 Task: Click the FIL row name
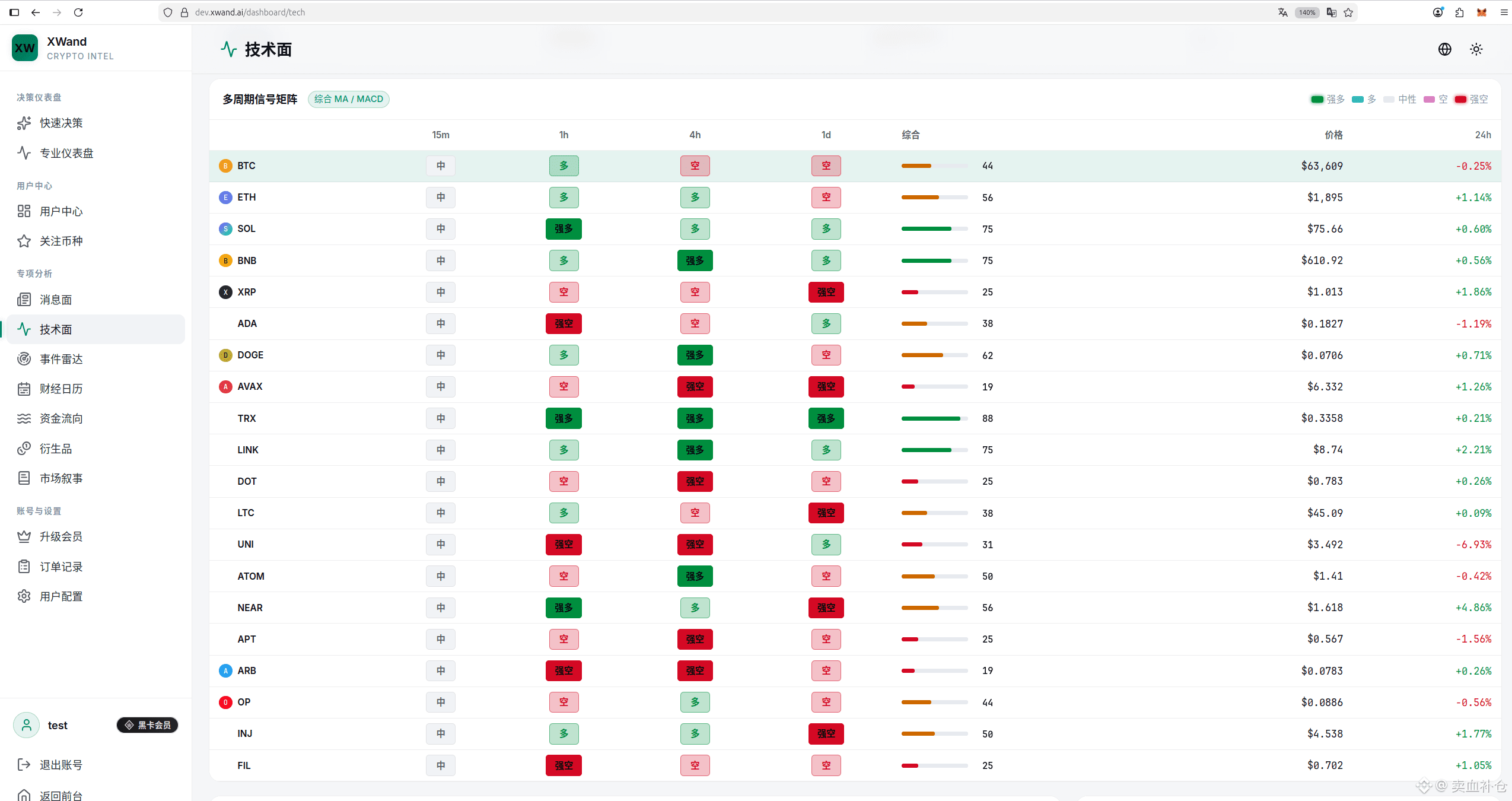(244, 765)
